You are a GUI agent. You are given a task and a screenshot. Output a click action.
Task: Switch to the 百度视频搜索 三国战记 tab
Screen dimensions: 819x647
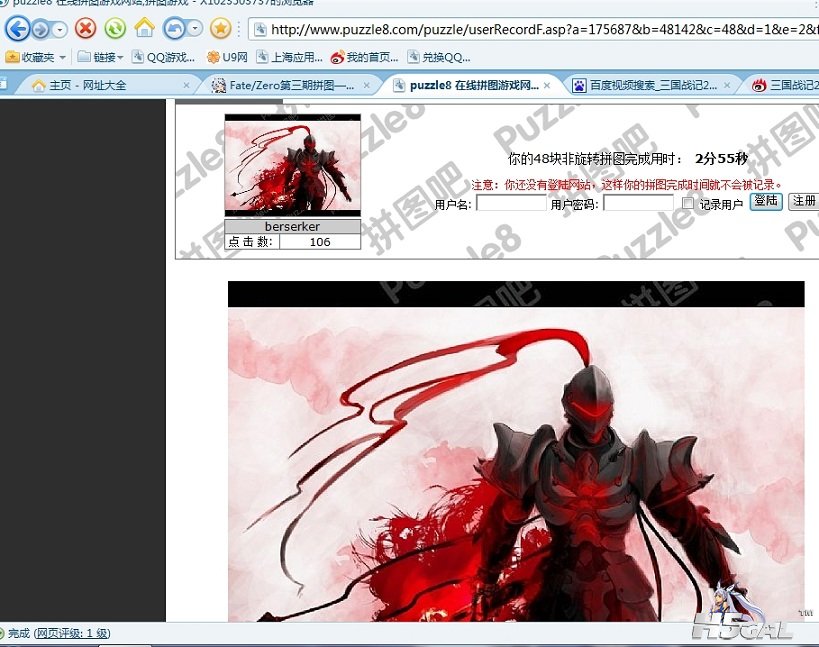tap(646, 85)
